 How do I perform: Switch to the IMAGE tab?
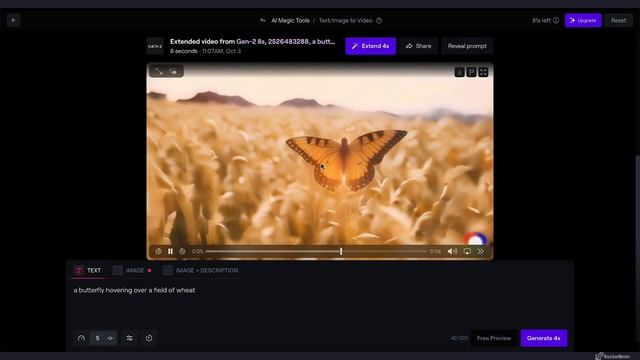click(132, 270)
